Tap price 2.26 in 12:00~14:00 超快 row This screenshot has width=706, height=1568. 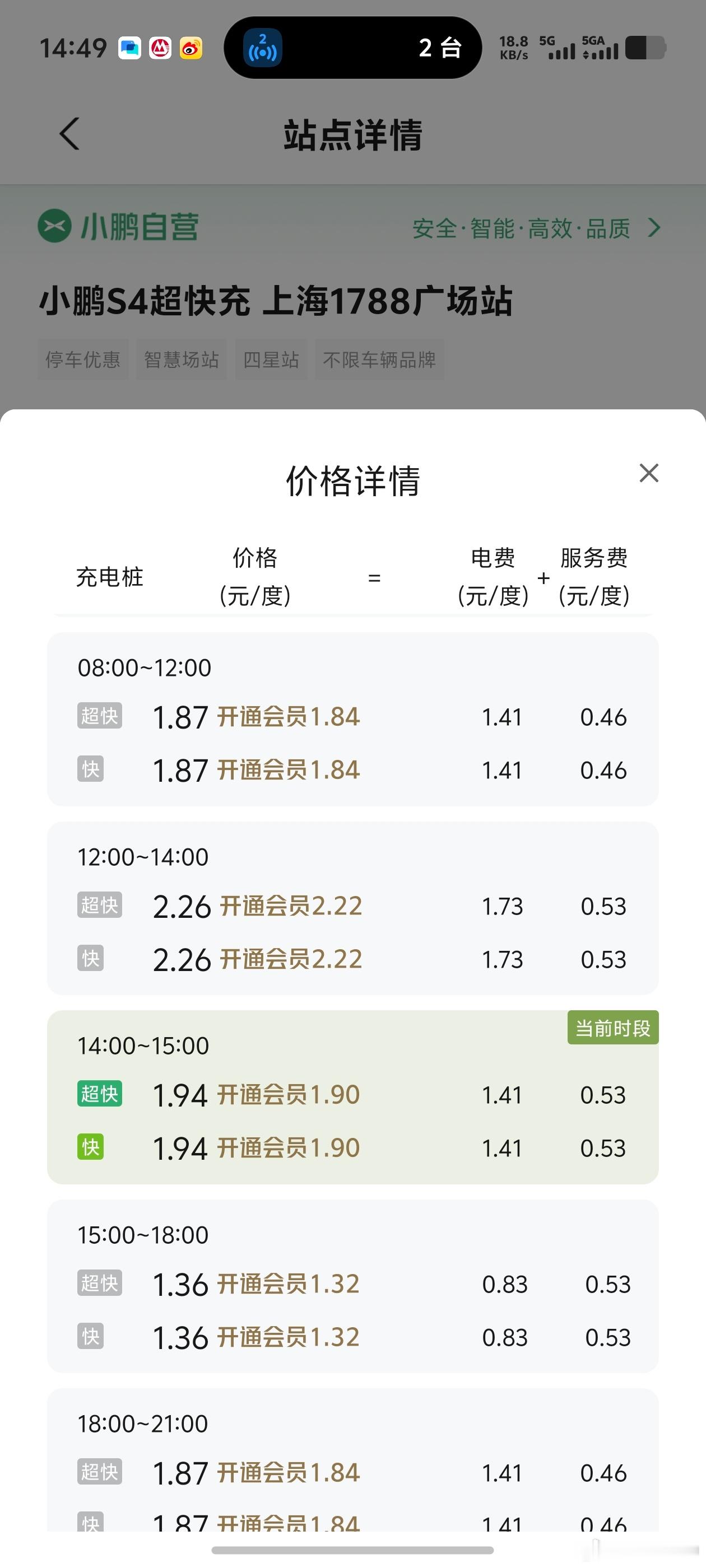182,907
